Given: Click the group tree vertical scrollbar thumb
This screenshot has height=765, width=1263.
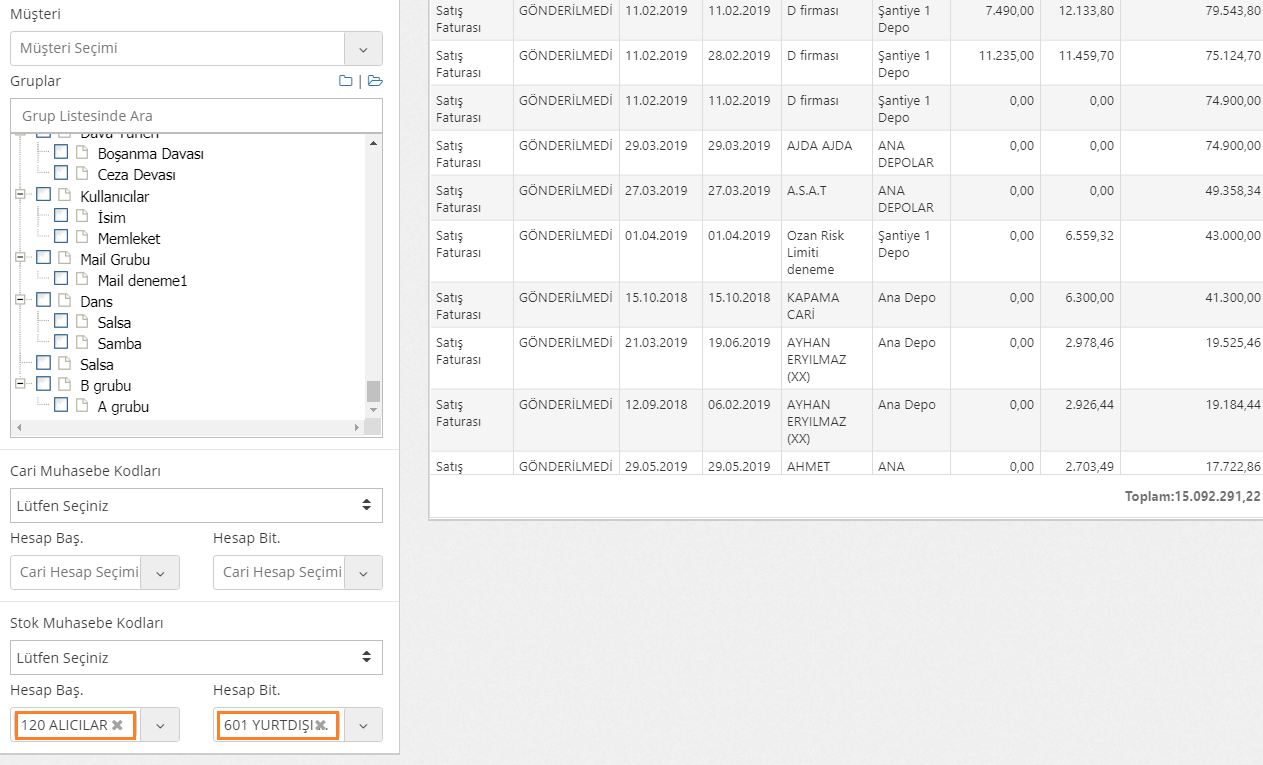Looking at the screenshot, I should point(373,390).
